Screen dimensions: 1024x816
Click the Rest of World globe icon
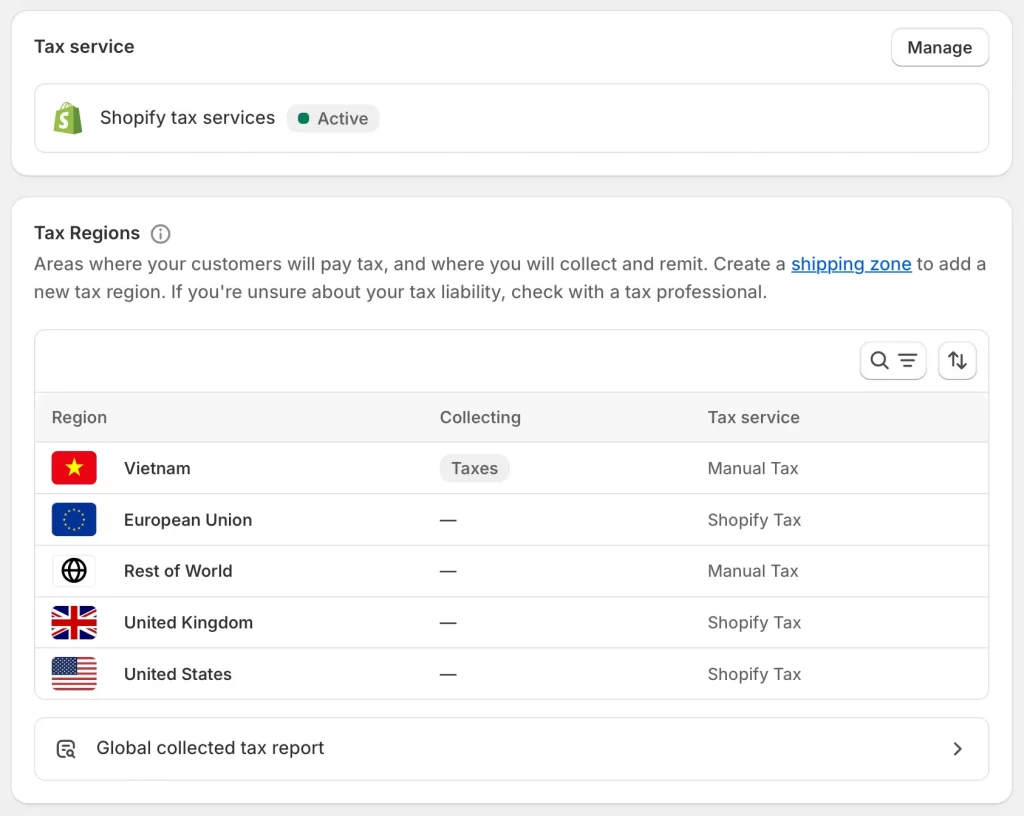tap(74, 571)
